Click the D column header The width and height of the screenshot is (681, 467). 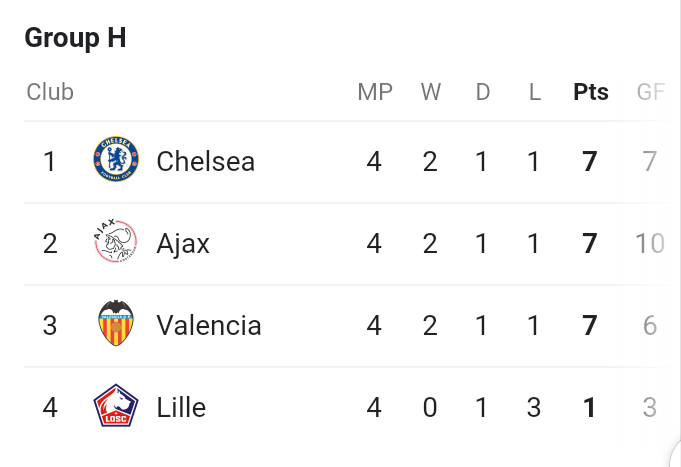point(483,92)
